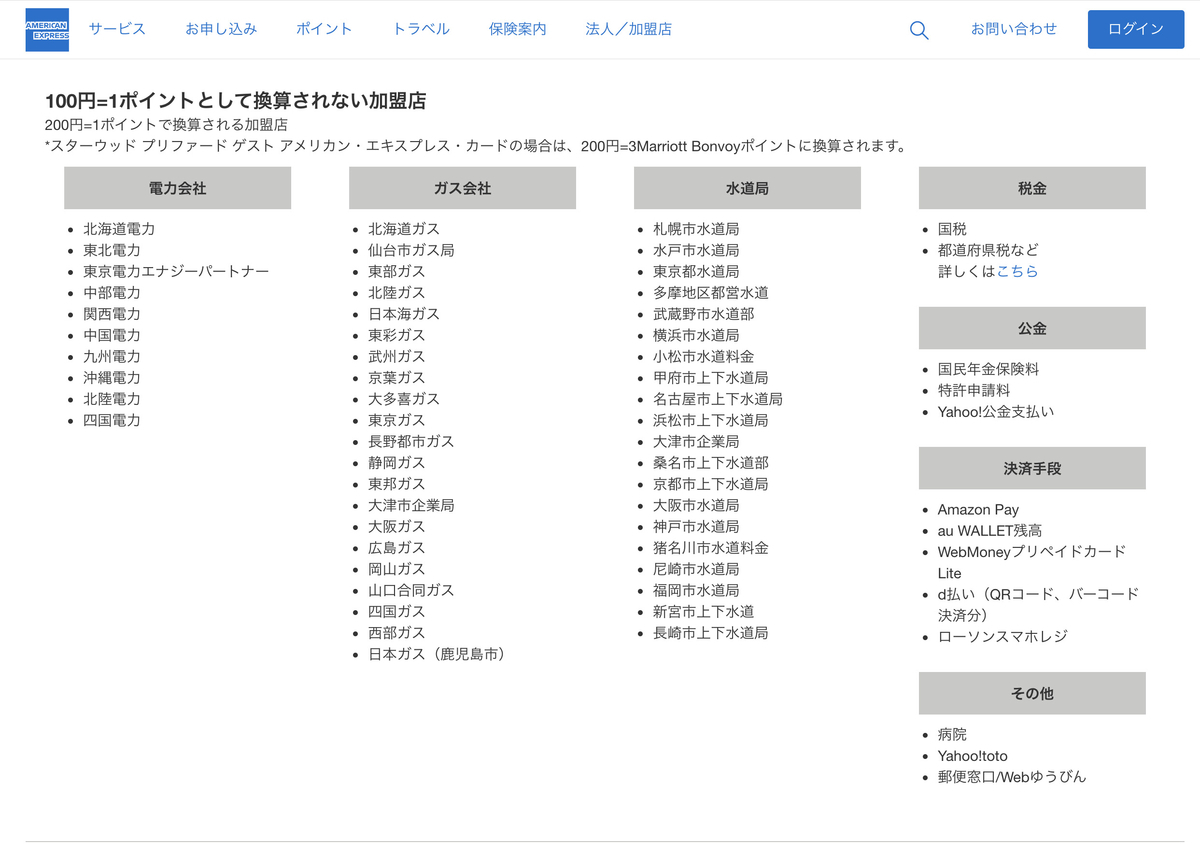Click the 国税 entry
Screen dimensions: 1200x844
point(952,229)
